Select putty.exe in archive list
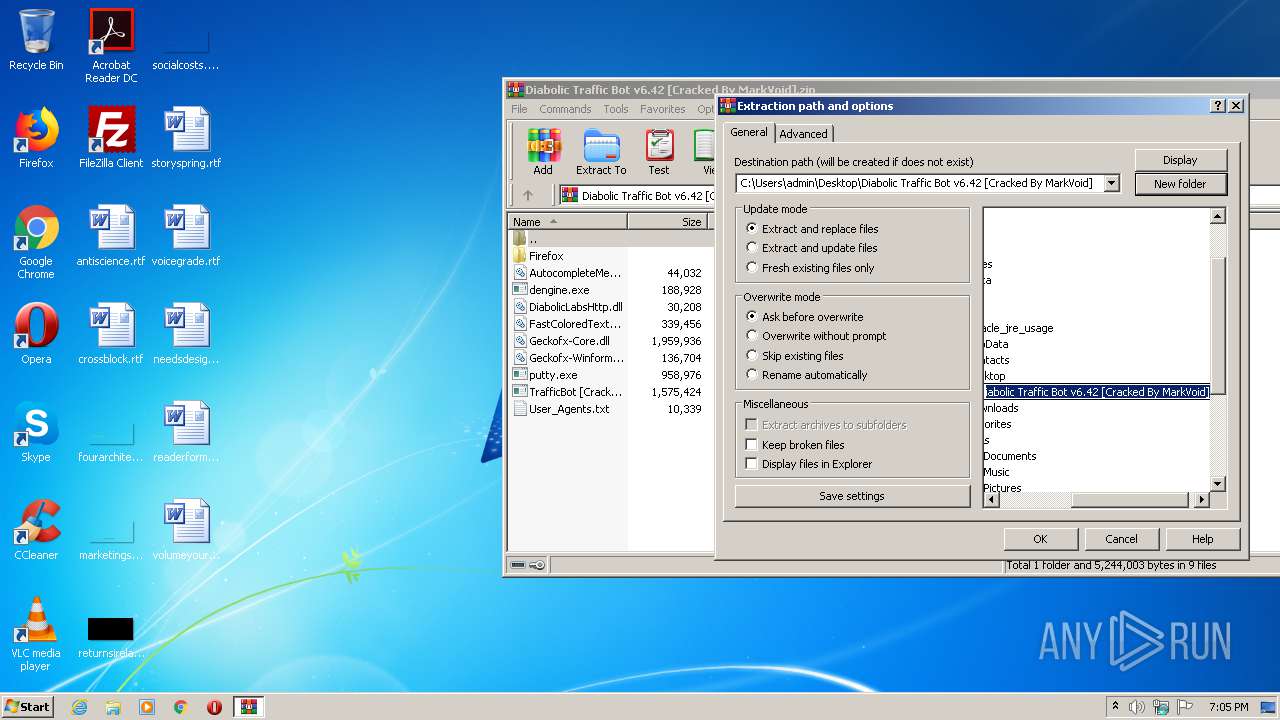Viewport: 1280px width, 720px height. [x=553, y=375]
